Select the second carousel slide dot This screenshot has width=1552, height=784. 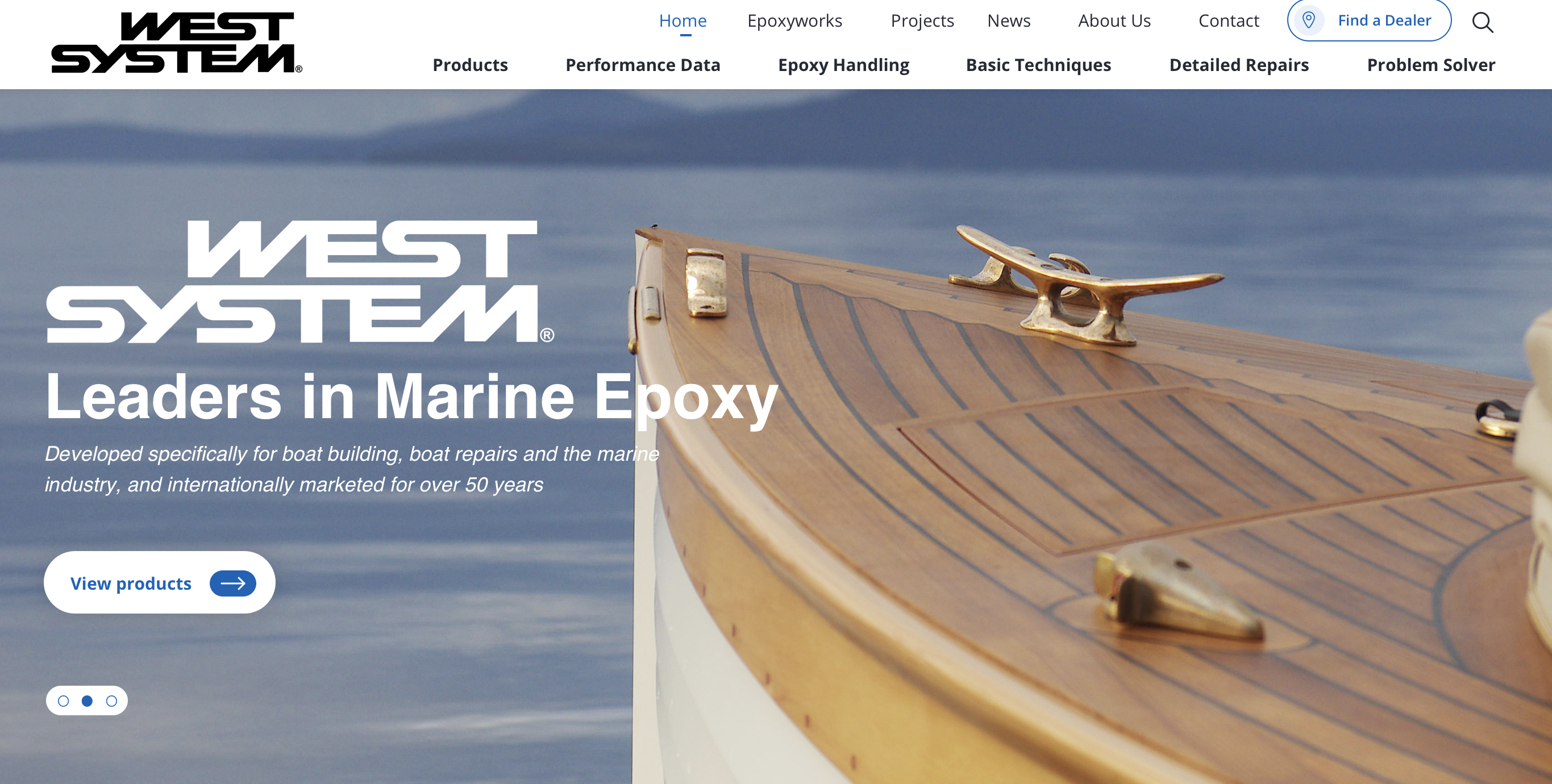(88, 701)
